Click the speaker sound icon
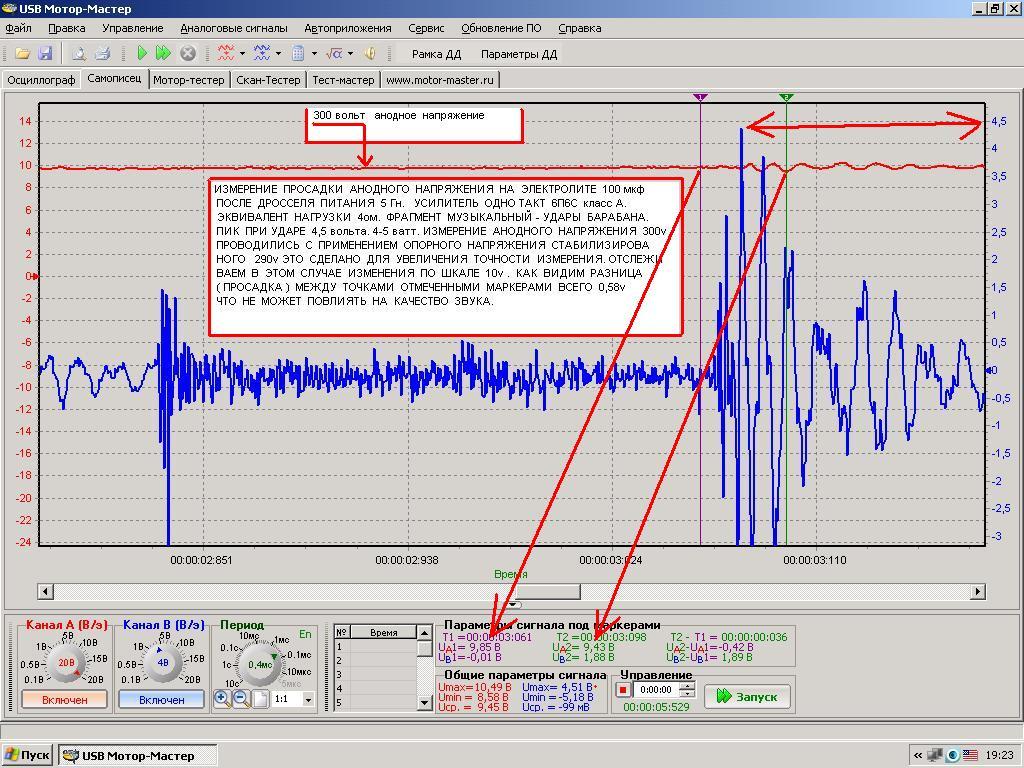 click(x=369, y=54)
